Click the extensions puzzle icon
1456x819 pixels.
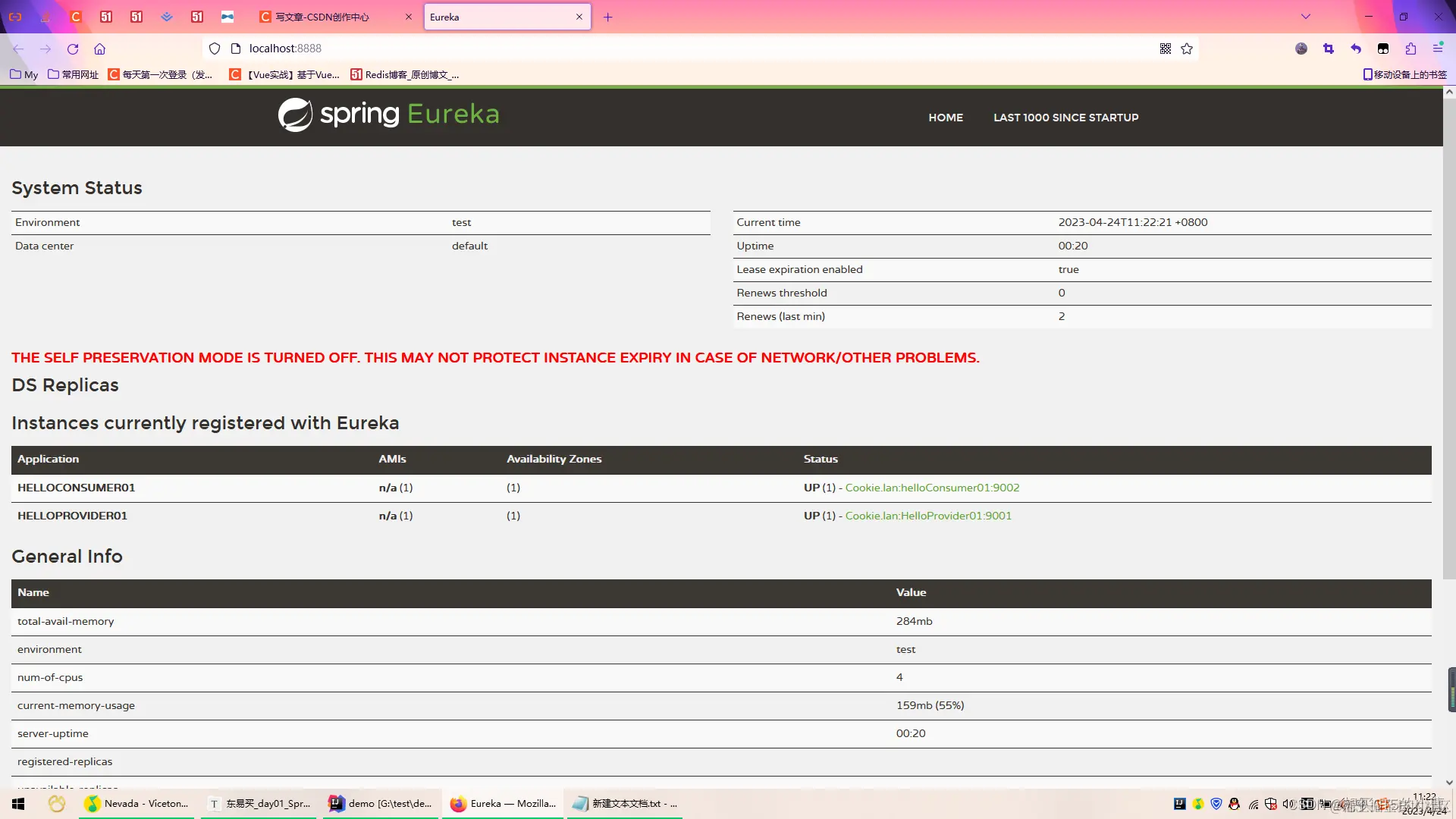pos(1410,49)
